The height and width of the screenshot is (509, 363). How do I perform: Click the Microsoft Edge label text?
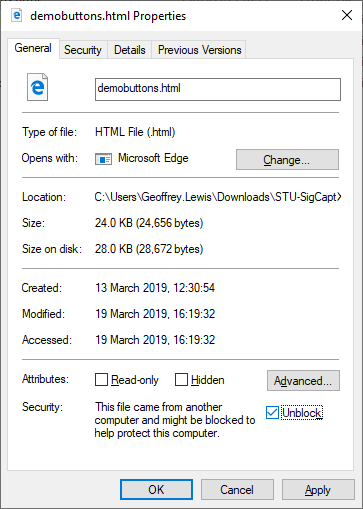[153, 158]
